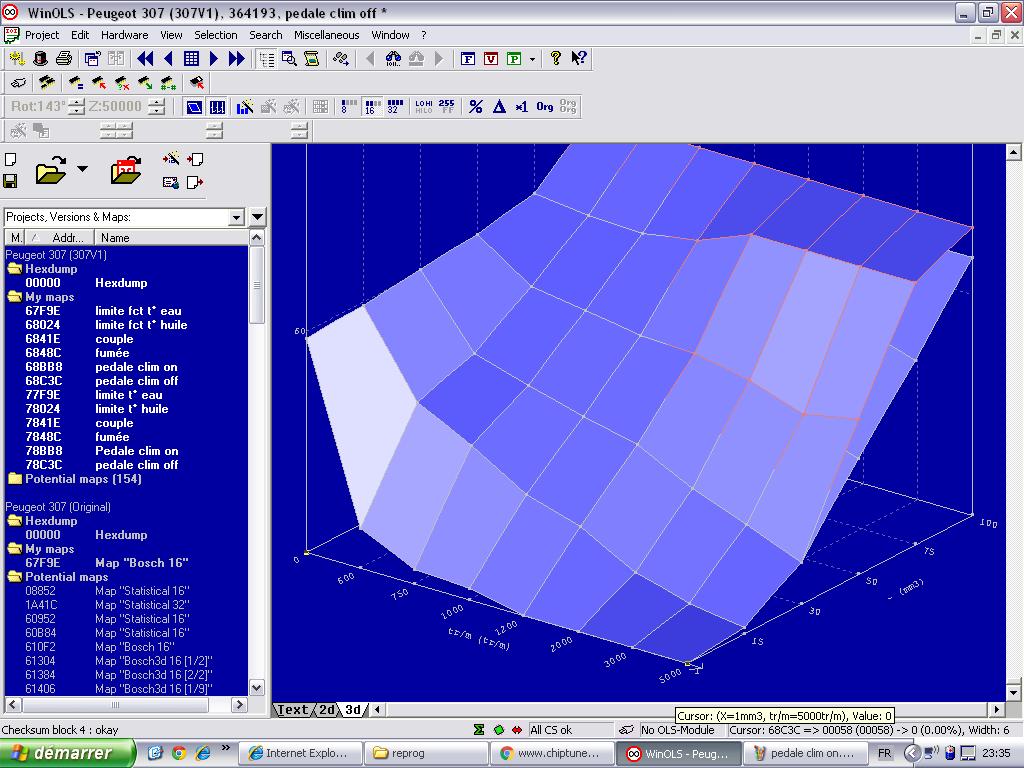The width and height of the screenshot is (1024, 768).
Task: Sort the list by the Name column header
Action: pos(115,237)
